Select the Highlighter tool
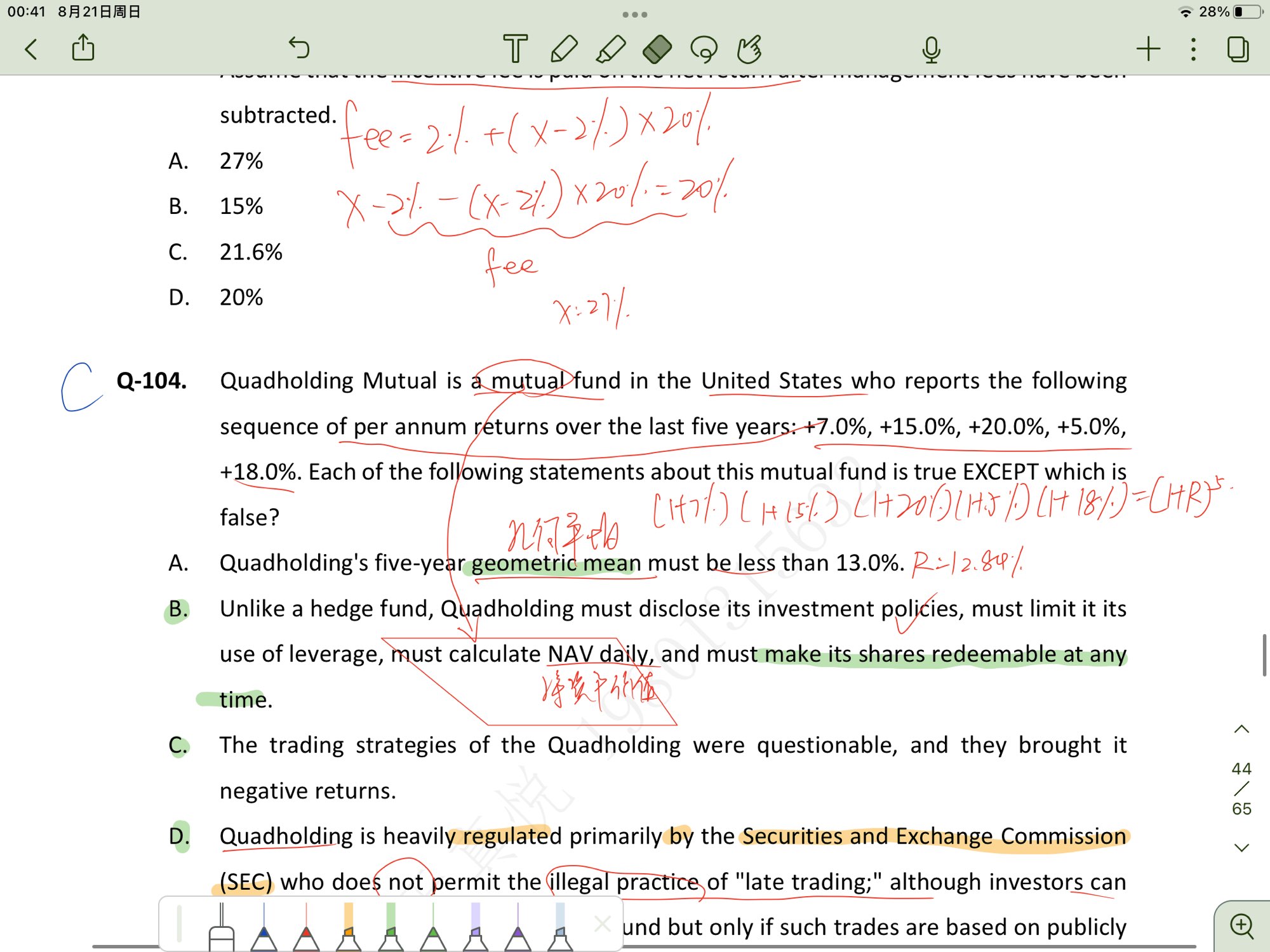This screenshot has width=1270, height=952. point(610,49)
